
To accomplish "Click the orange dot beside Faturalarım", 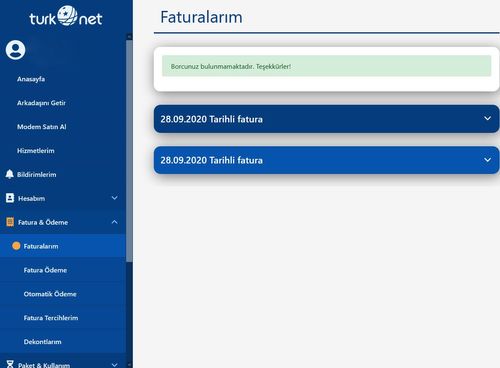I will (16, 246).
